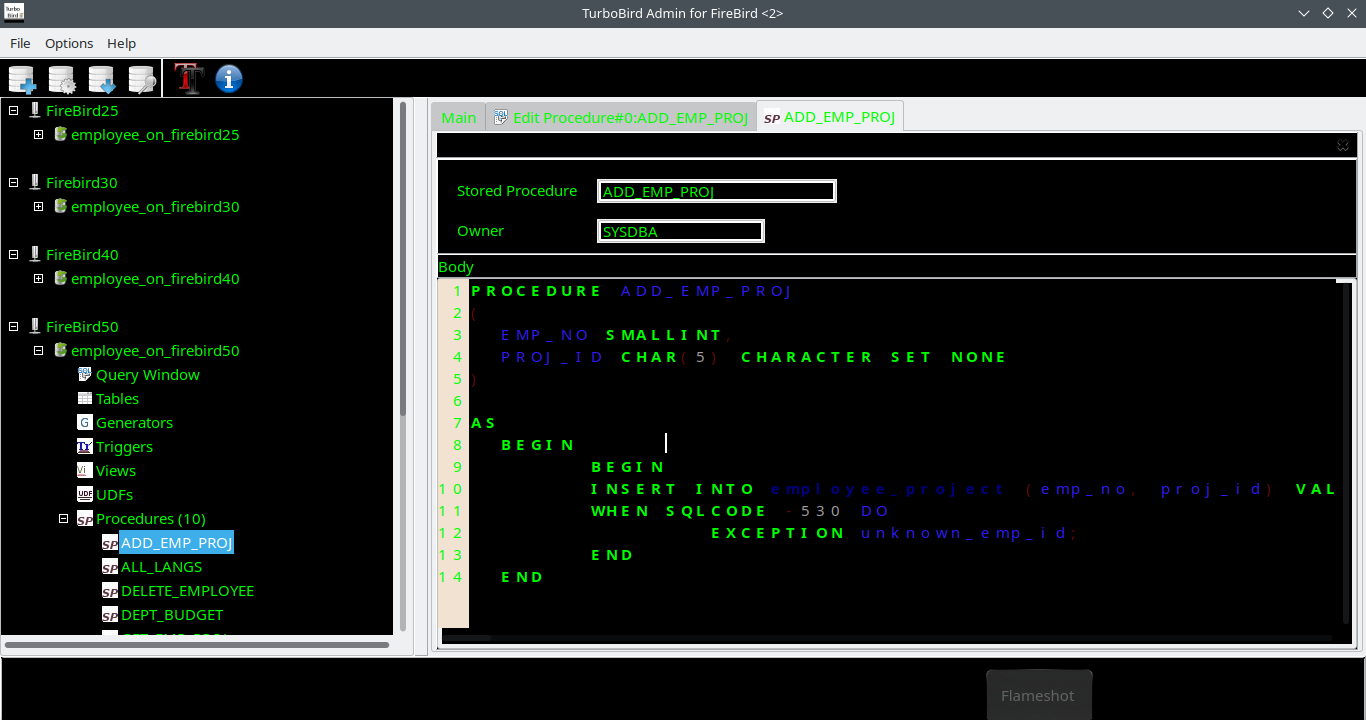Open the Options menu

pyautogui.click(x=68, y=43)
